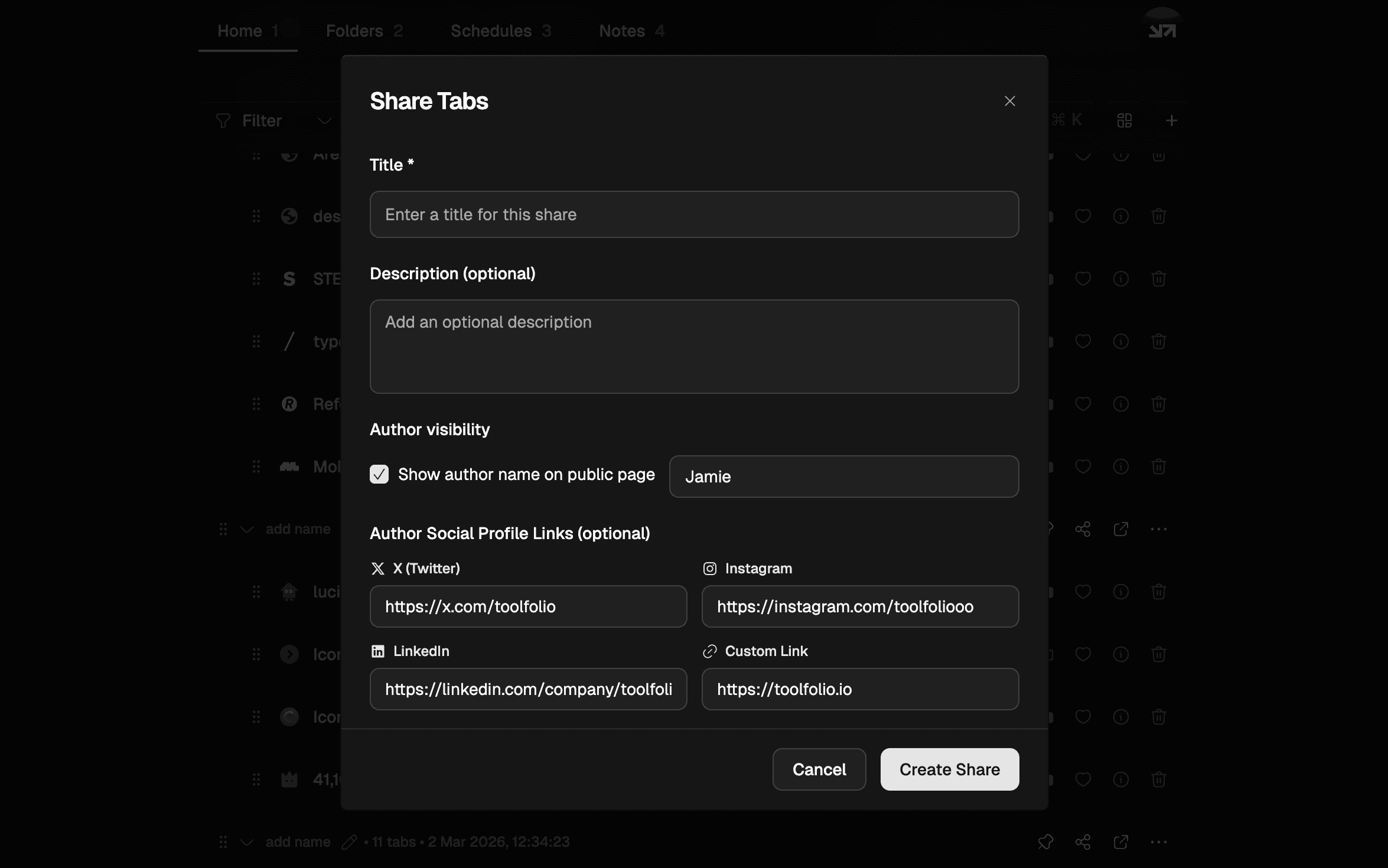This screenshot has height=868, width=1388.
Task: Uncheck Show author name on public page
Action: [x=379, y=474]
